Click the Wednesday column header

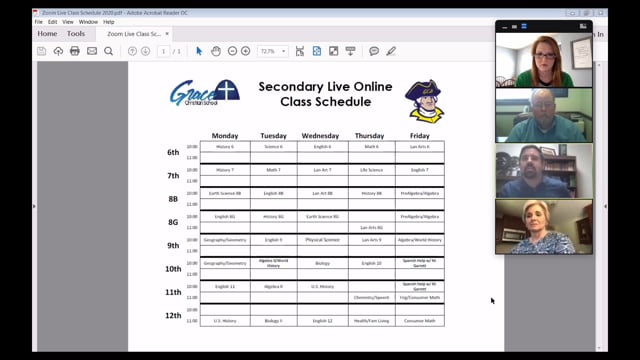[320, 136]
